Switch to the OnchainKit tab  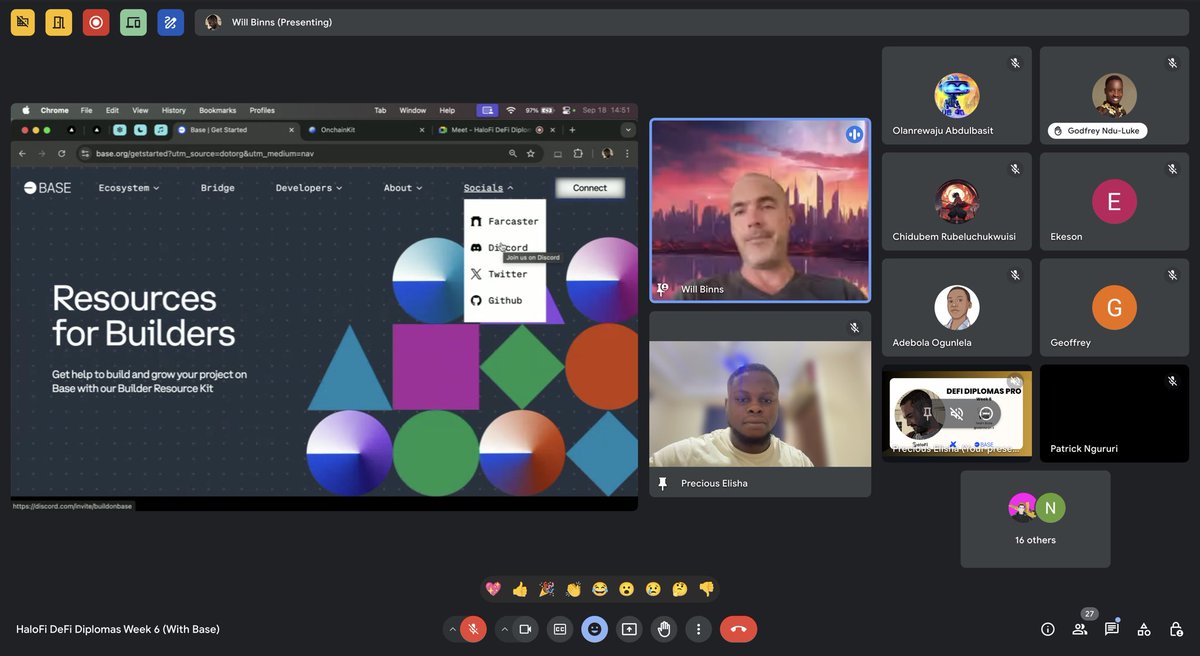(x=364, y=130)
